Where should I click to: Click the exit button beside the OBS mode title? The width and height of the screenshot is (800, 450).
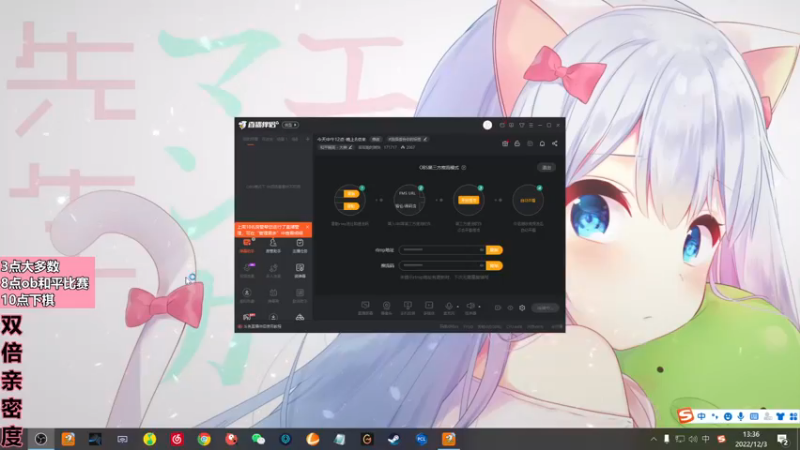[x=546, y=167]
